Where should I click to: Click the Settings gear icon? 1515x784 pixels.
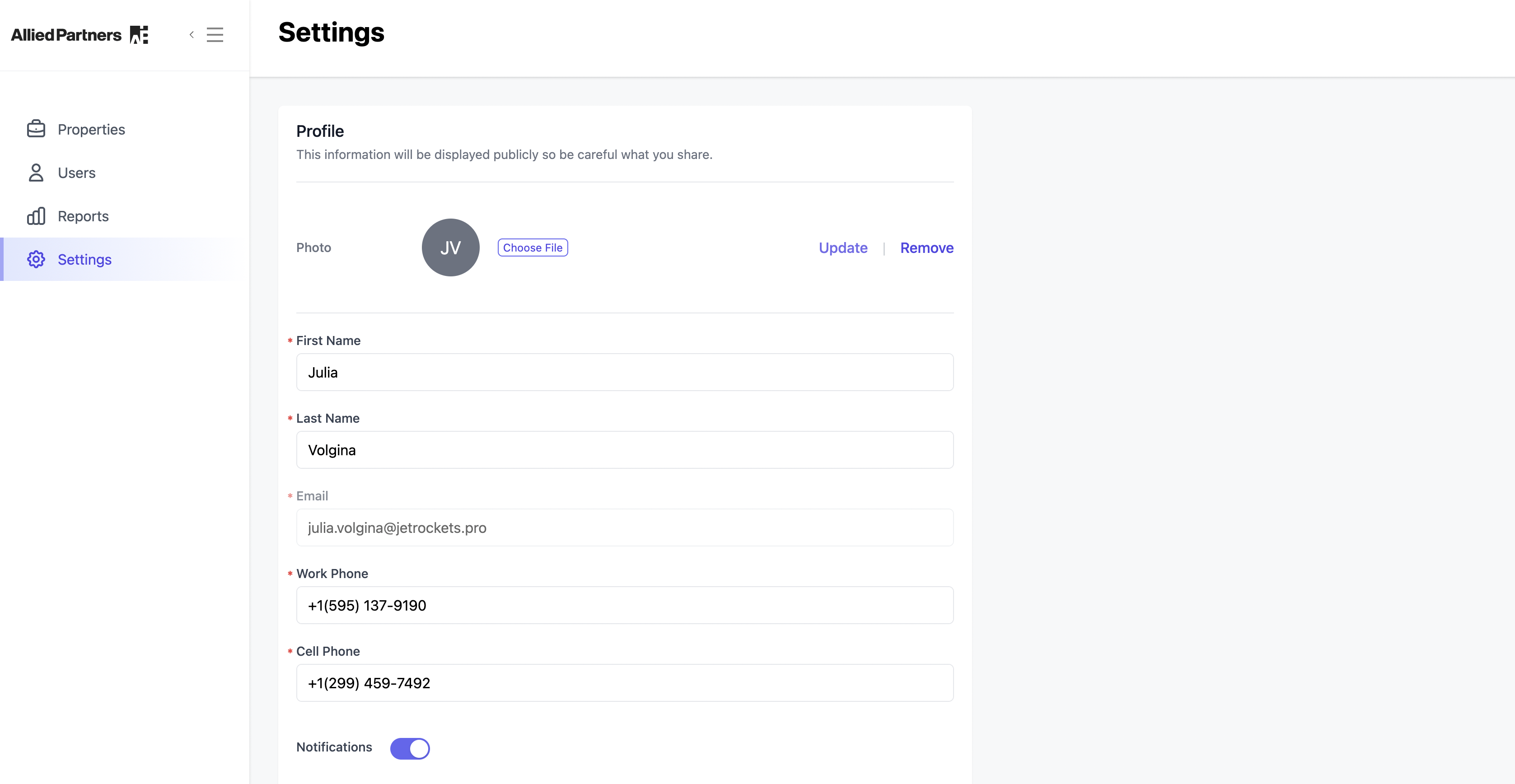pos(36,259)
